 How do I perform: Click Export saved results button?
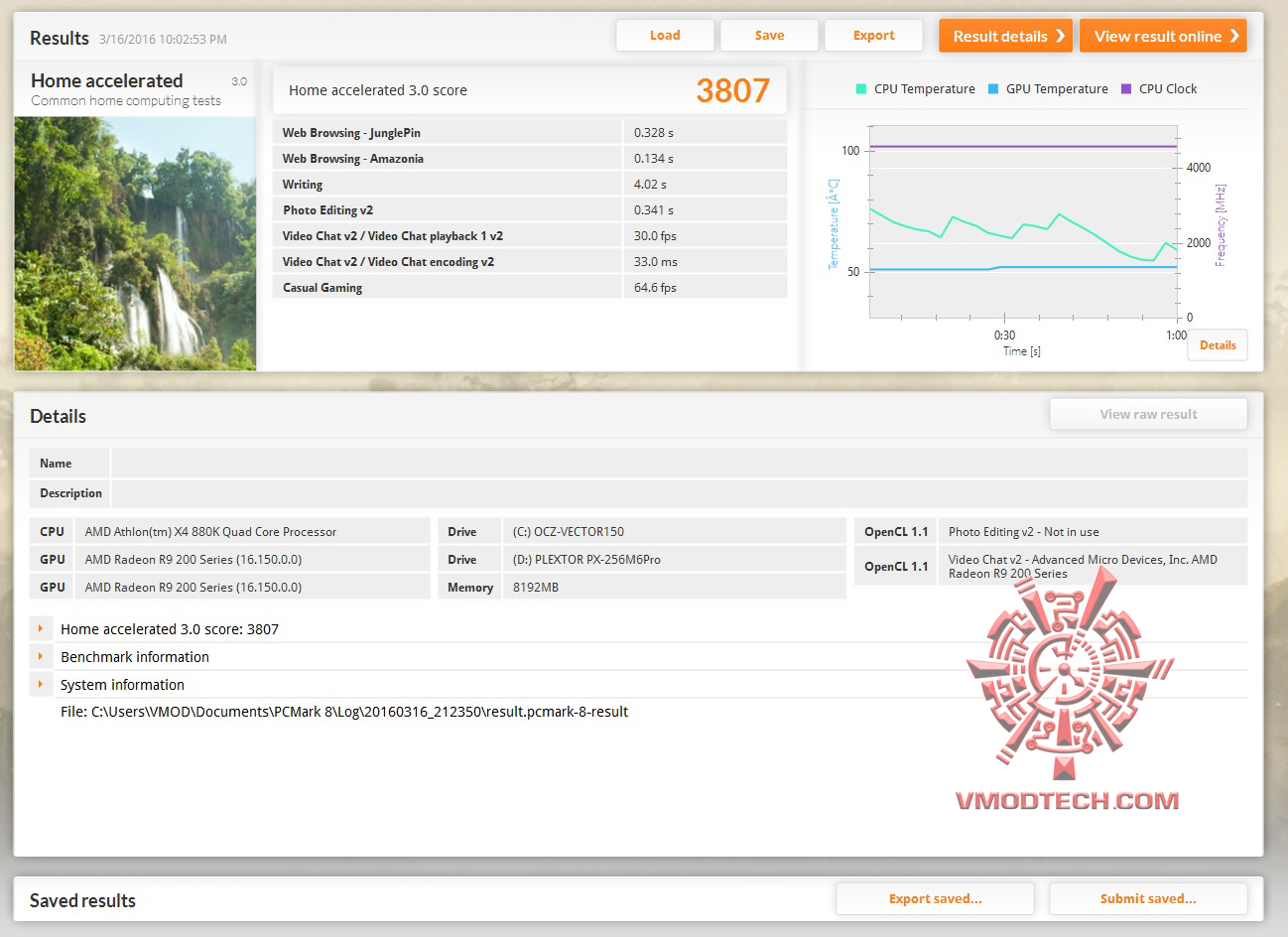tap(935, 899)
